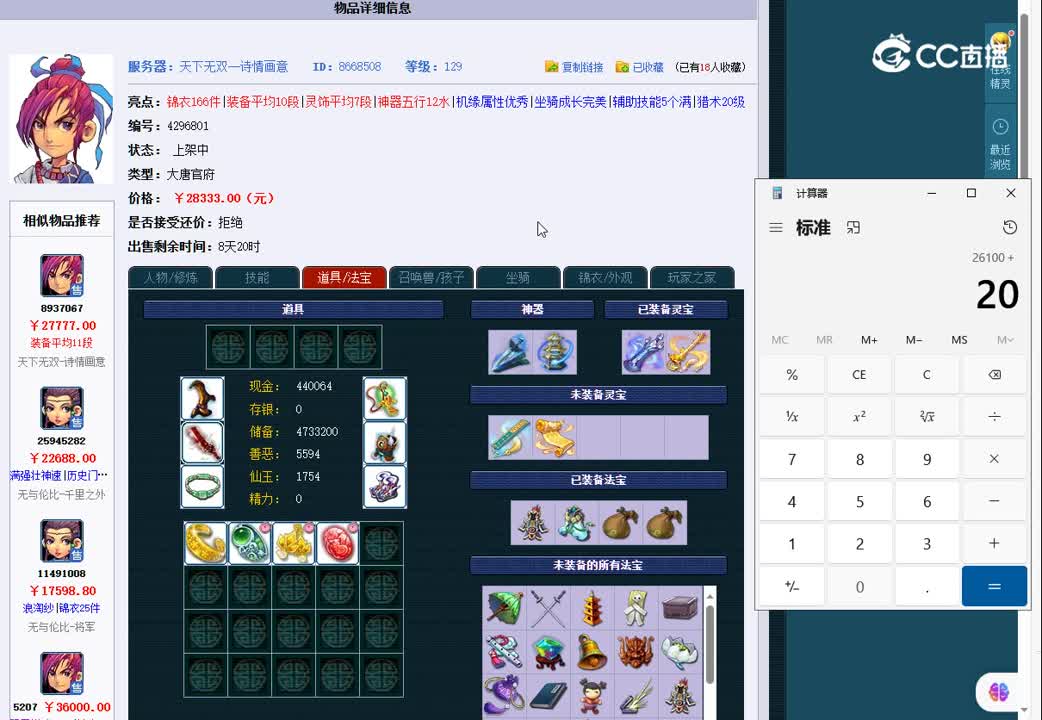Image resolution: width=1042 pixels, height=720 pixels.
Task: Click the unequipped 灵宝 ruler icon
Action: [x=510, y=437]
